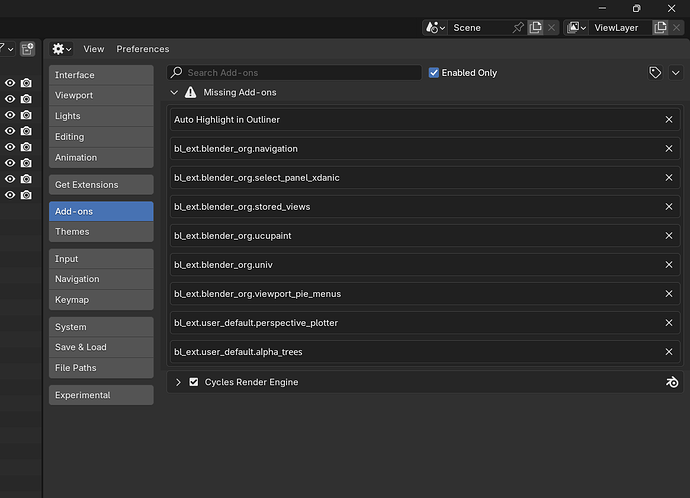Toggle the Enabled Only checkbox

pos(434,73)
